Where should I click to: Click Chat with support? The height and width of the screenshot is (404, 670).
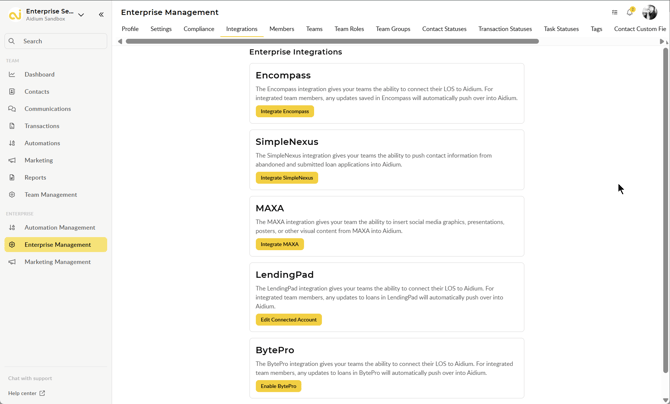tap(30, 378)
